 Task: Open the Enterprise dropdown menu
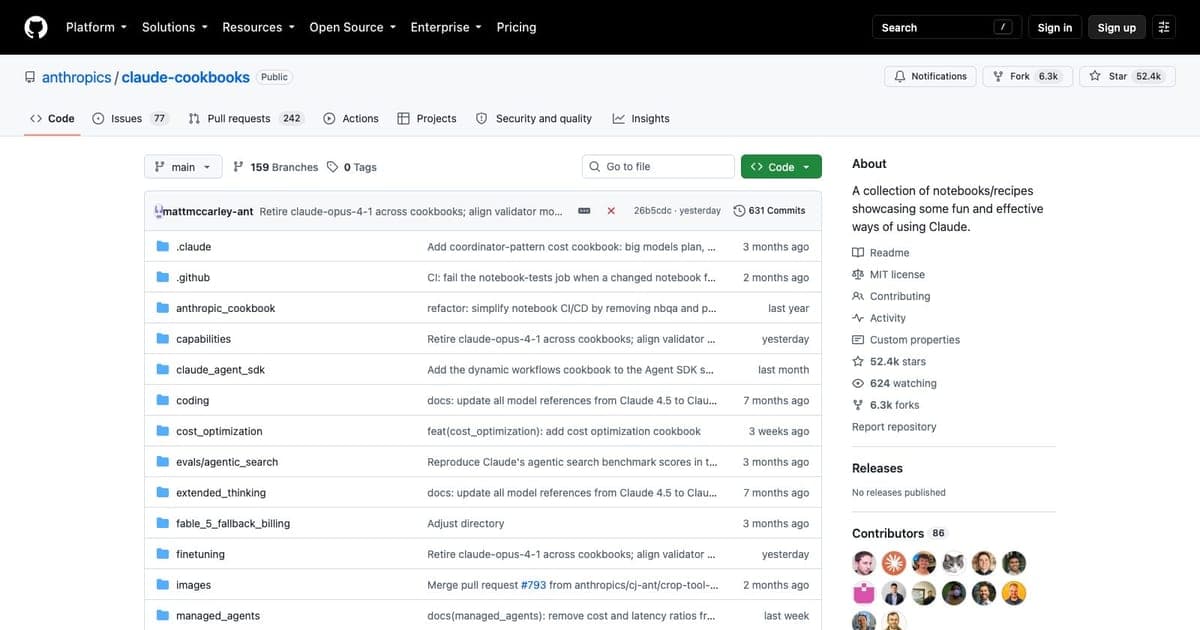tap(446, 27)
